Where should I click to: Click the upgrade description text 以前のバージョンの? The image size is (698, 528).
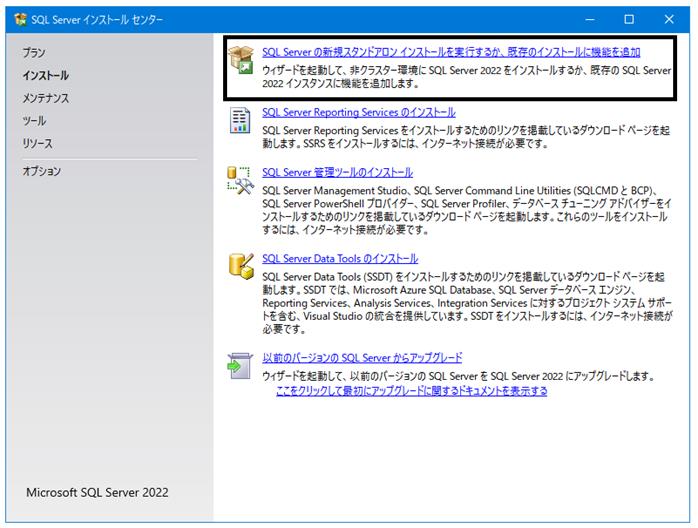[x=459, y=376]
